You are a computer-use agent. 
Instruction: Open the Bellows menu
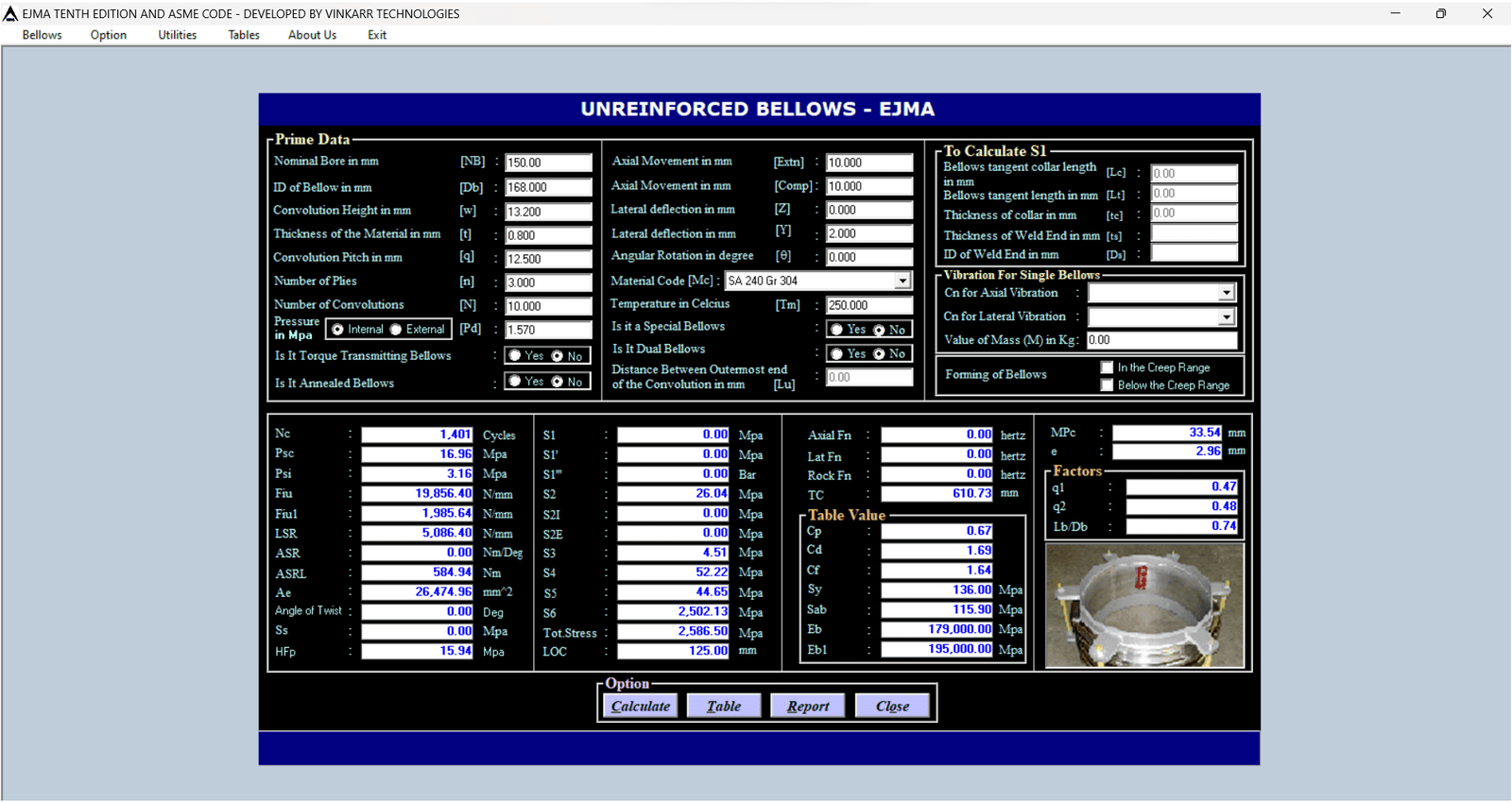point(42,35)
